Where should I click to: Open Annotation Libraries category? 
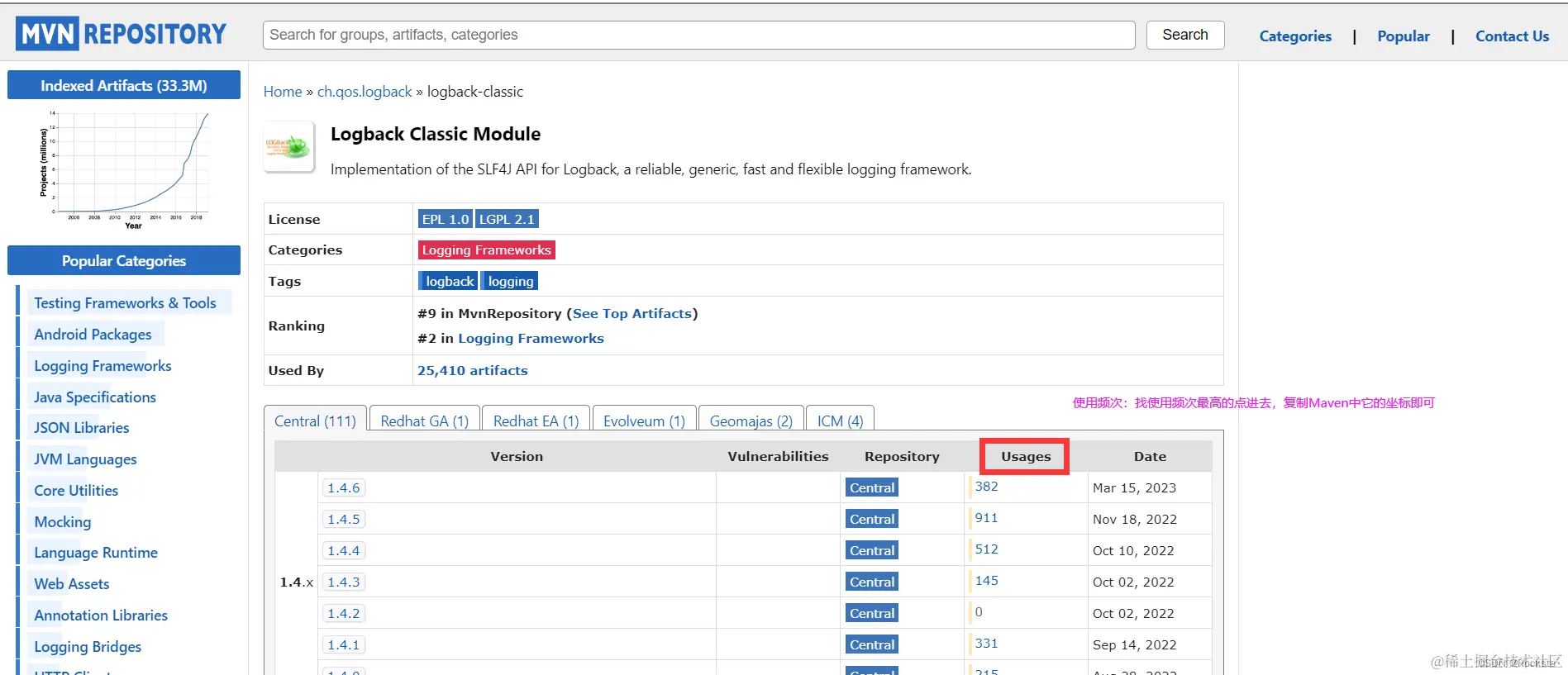pyautogui.click(x=101, y=616)
